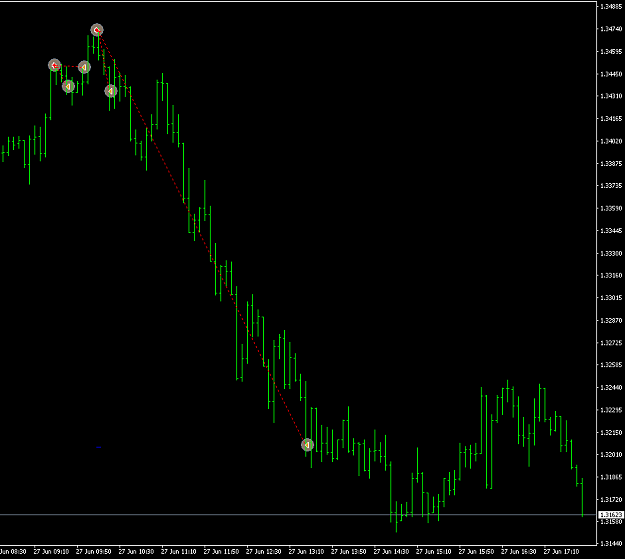The height and width of the screenshot is (559, 625).
Task: Click the price label 1.34450
Action: 611,74
